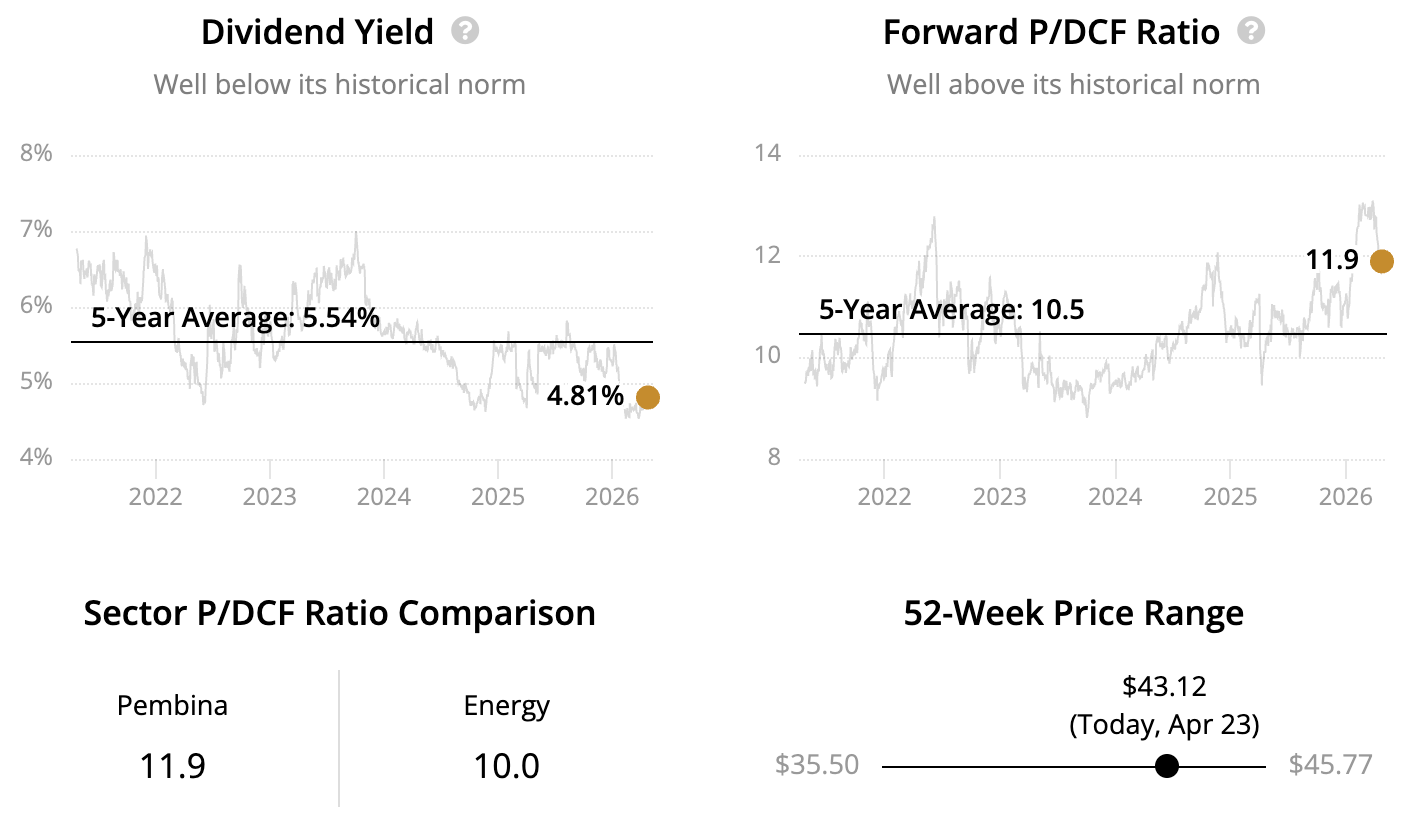Click the Dividend Yield help question-mark icon
The height and width of the screenshot is (834, 1414).
click(x=465, y=31)
